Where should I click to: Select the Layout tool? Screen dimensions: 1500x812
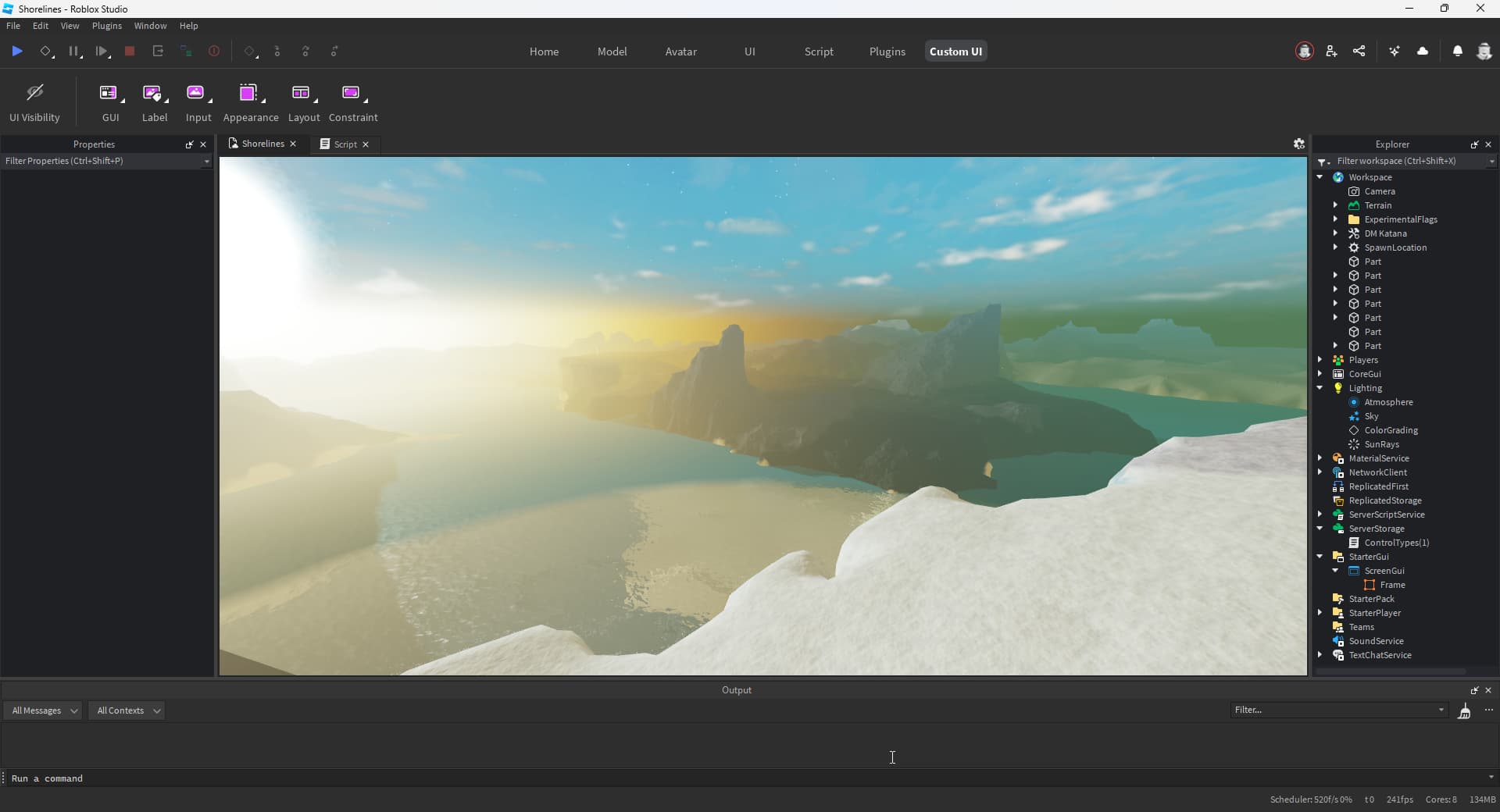(302, 94)
